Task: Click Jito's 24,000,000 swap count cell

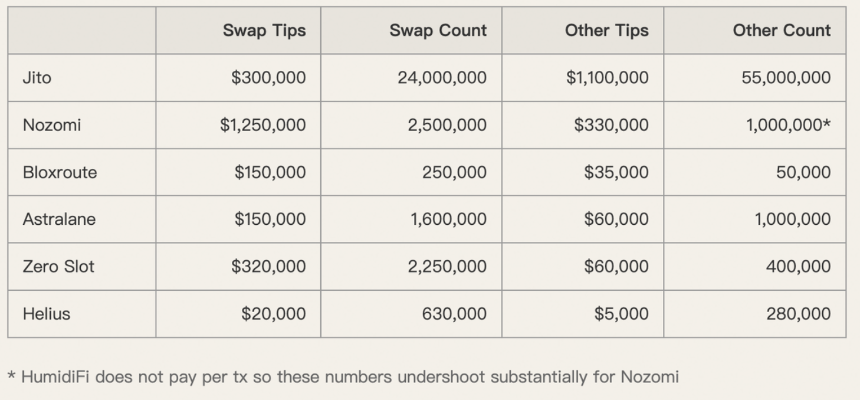Action: tap(441, 78)
